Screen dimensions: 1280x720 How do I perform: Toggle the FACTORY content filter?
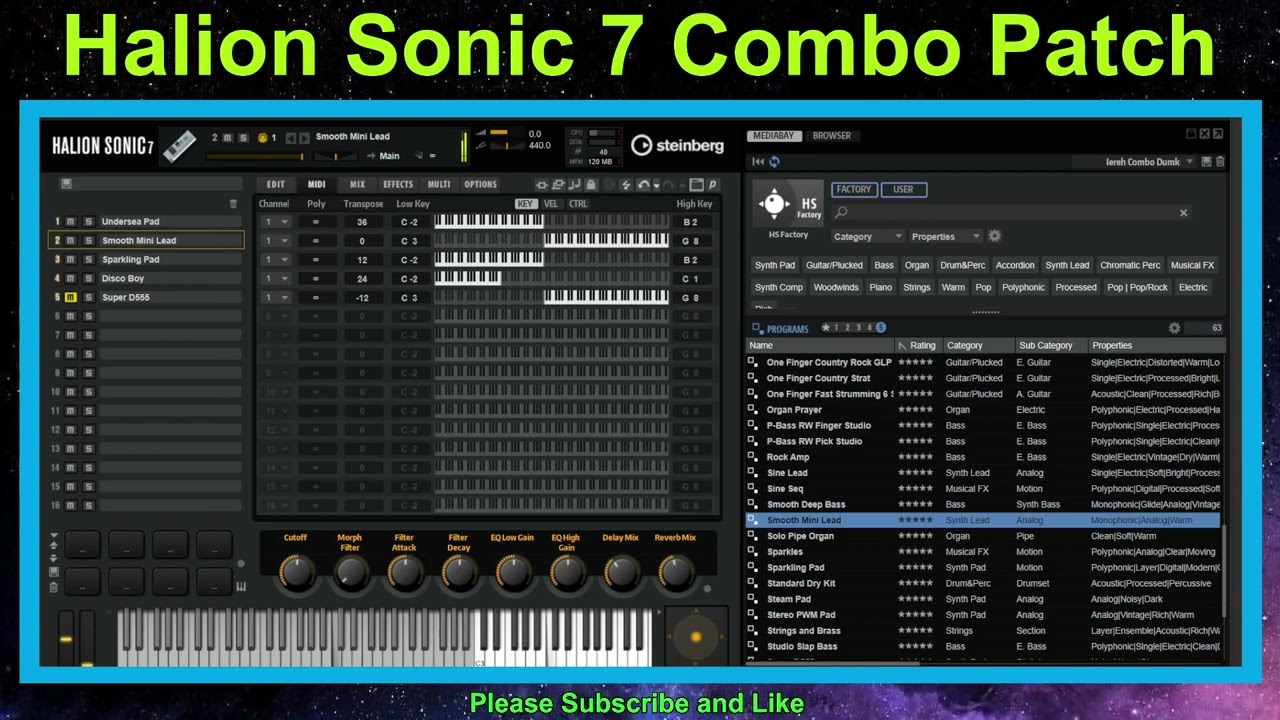(853, 189)
